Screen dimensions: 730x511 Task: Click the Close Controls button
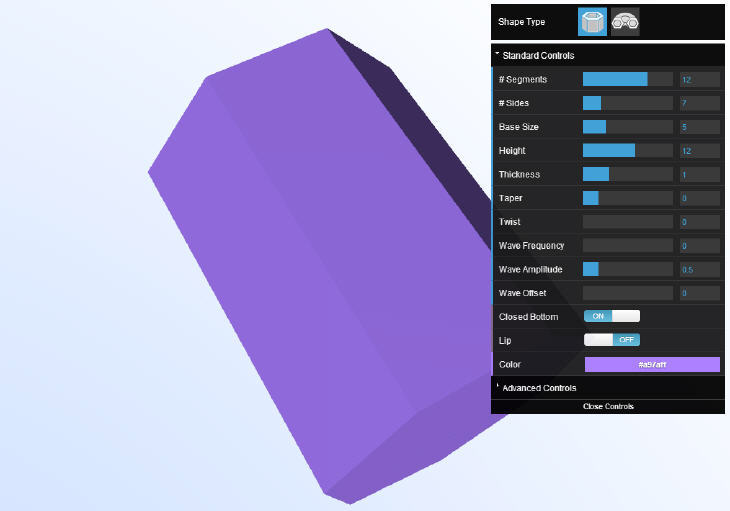click(x=607, y=406)
